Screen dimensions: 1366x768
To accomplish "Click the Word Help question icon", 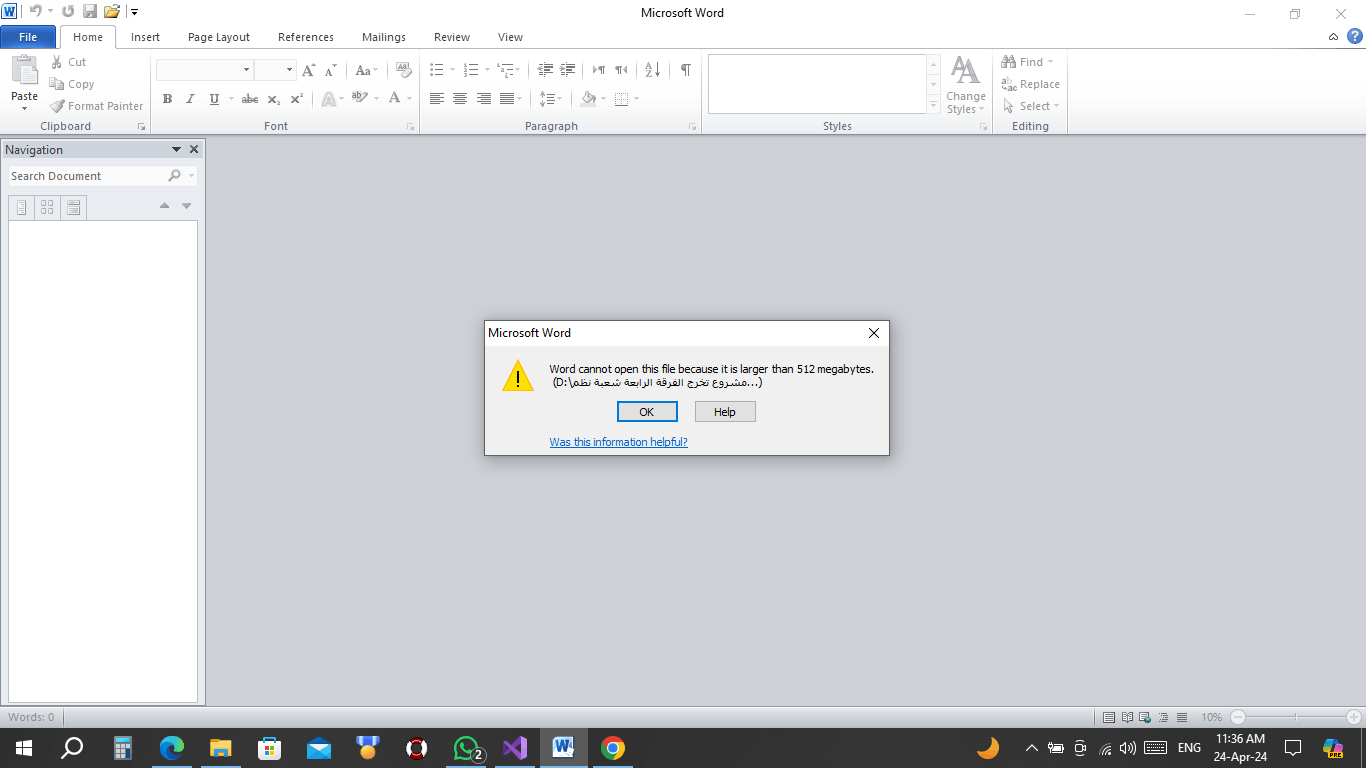I will [x=1354, y=36].
